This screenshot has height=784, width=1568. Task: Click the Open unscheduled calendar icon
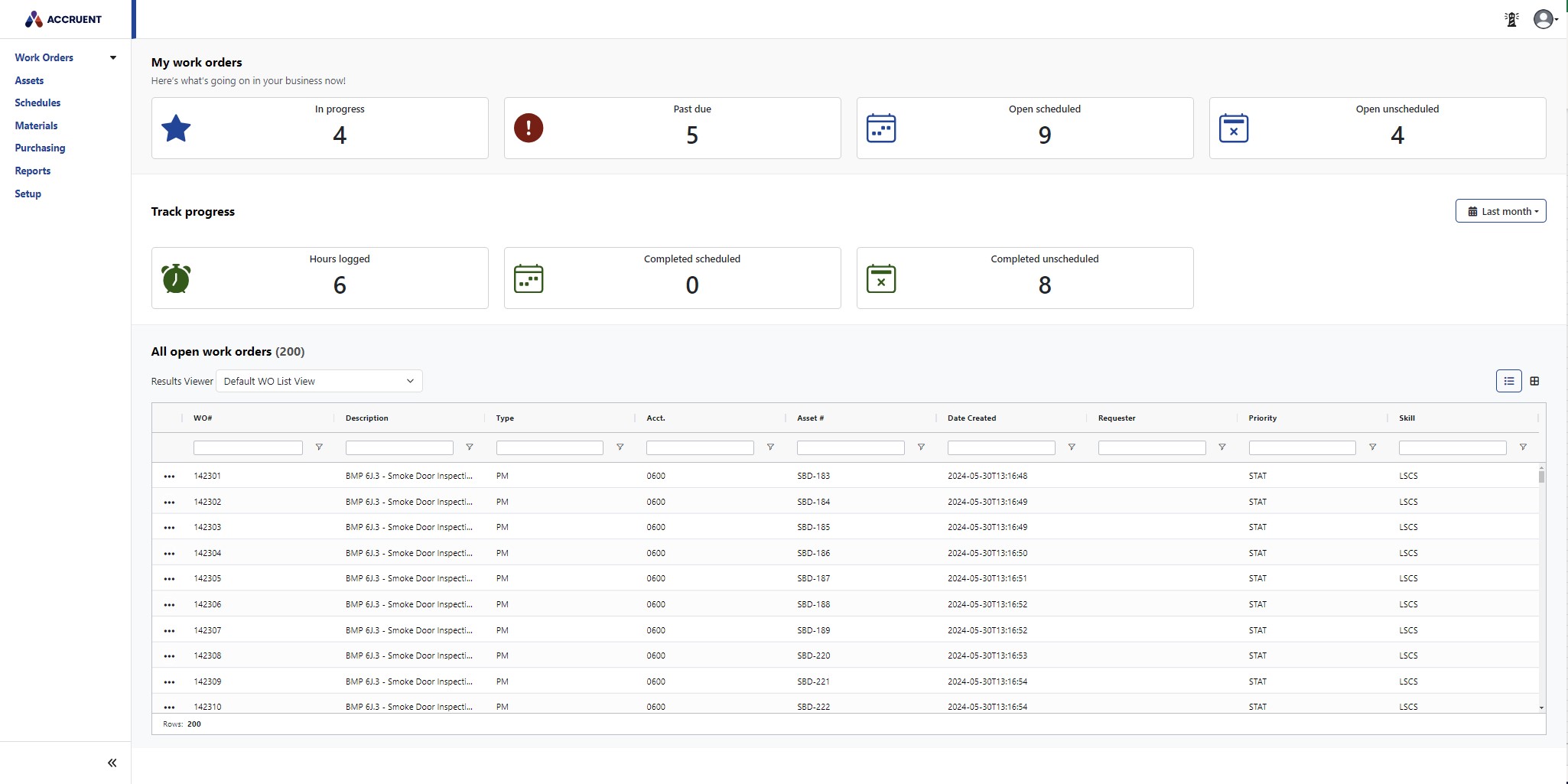(x=1233, y=128)
